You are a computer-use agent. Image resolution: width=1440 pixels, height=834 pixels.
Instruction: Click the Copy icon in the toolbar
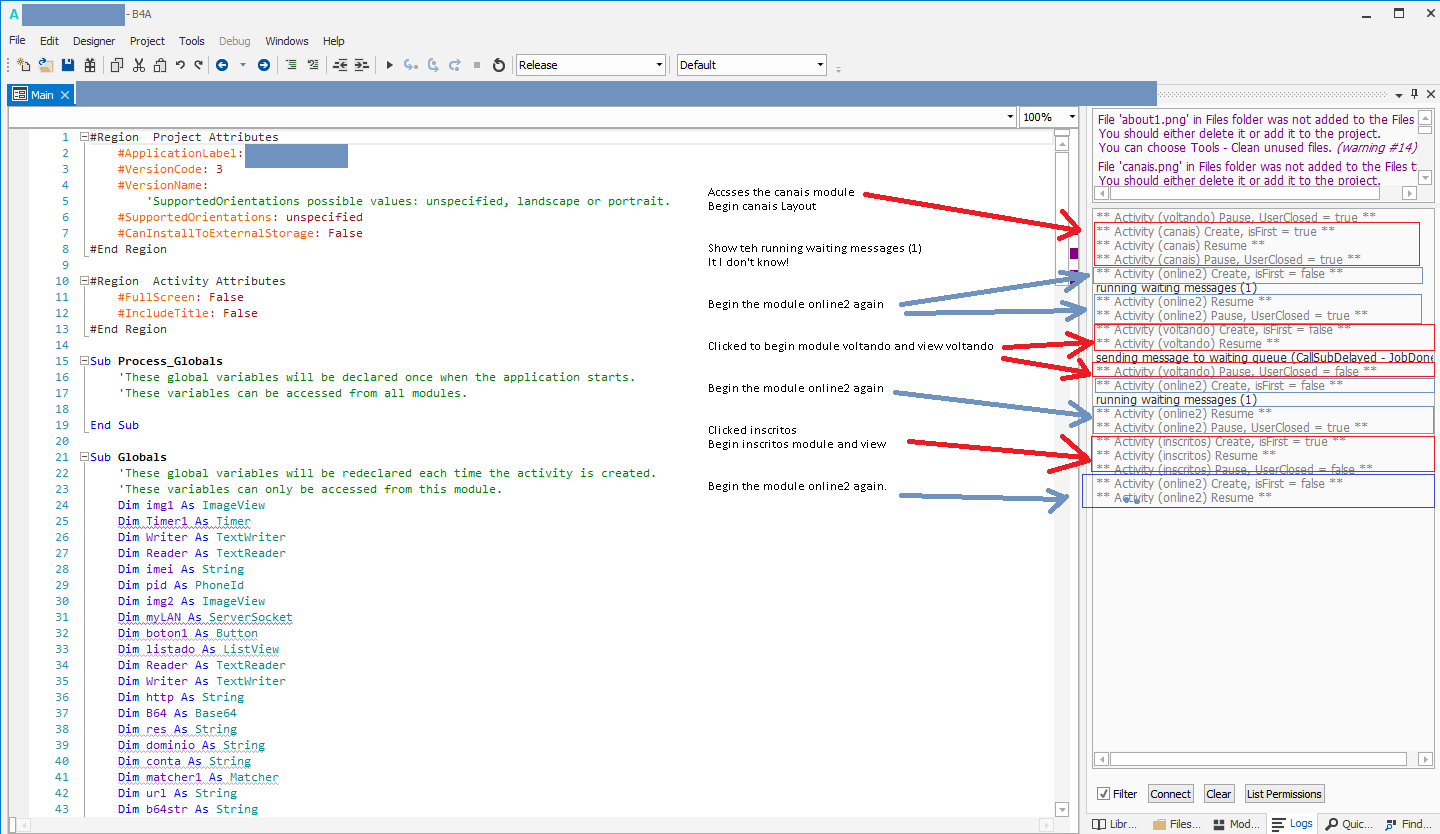pos(117,65)
